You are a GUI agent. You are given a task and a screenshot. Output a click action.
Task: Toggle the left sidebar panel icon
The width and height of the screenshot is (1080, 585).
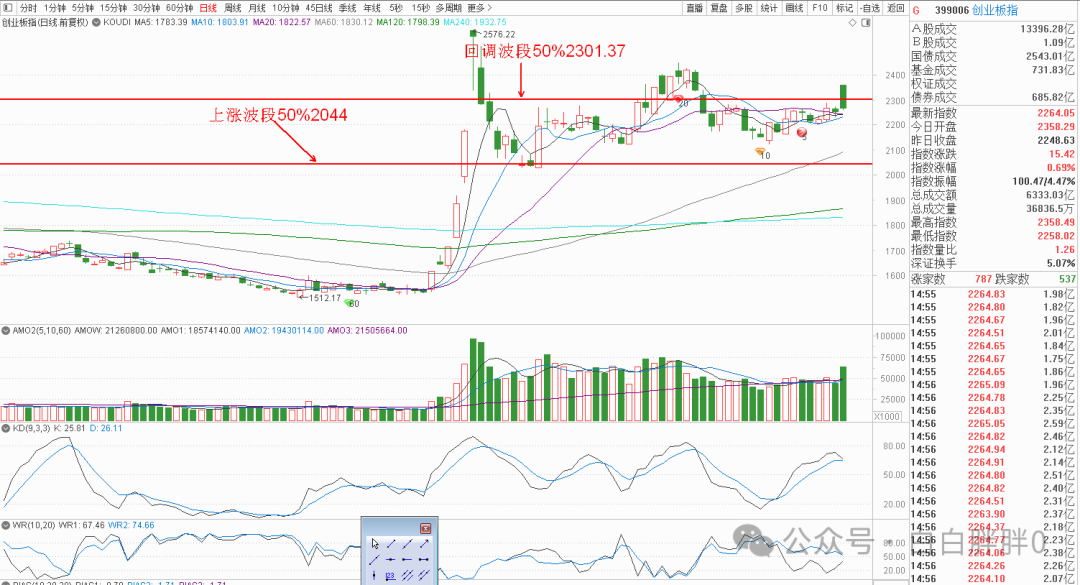8,8
